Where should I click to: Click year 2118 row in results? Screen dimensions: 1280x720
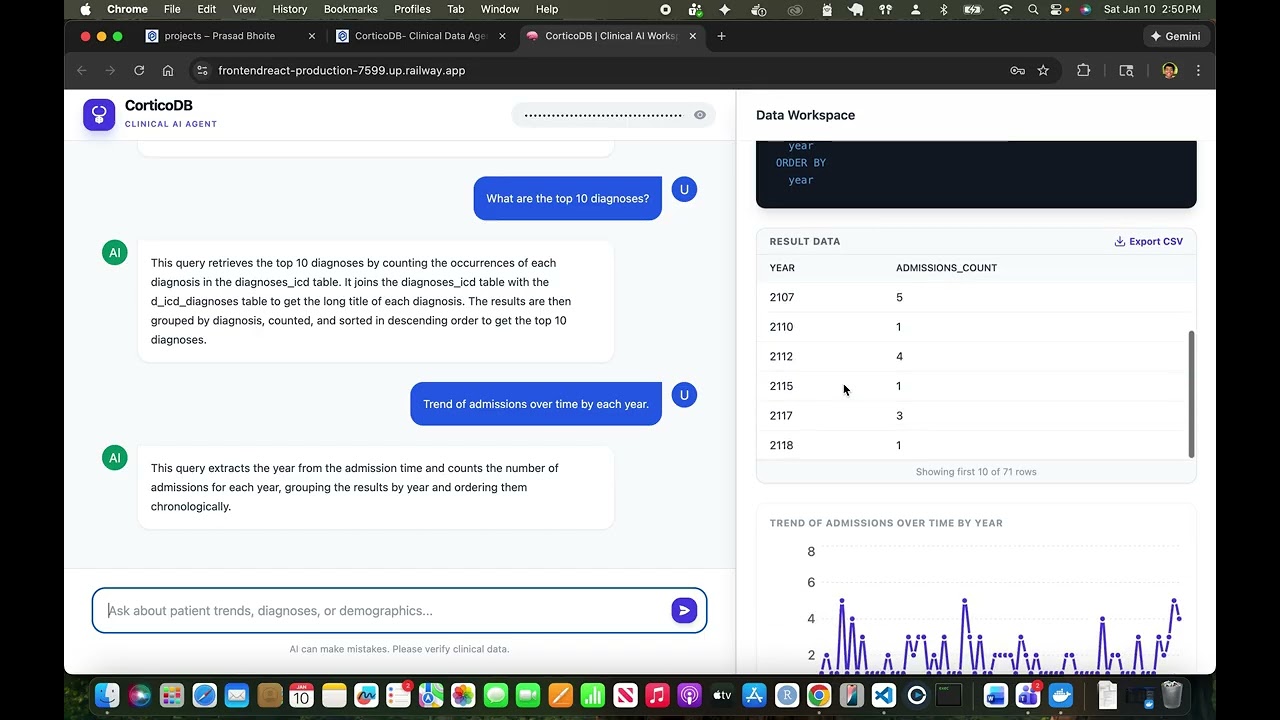[x=976, y=445]
